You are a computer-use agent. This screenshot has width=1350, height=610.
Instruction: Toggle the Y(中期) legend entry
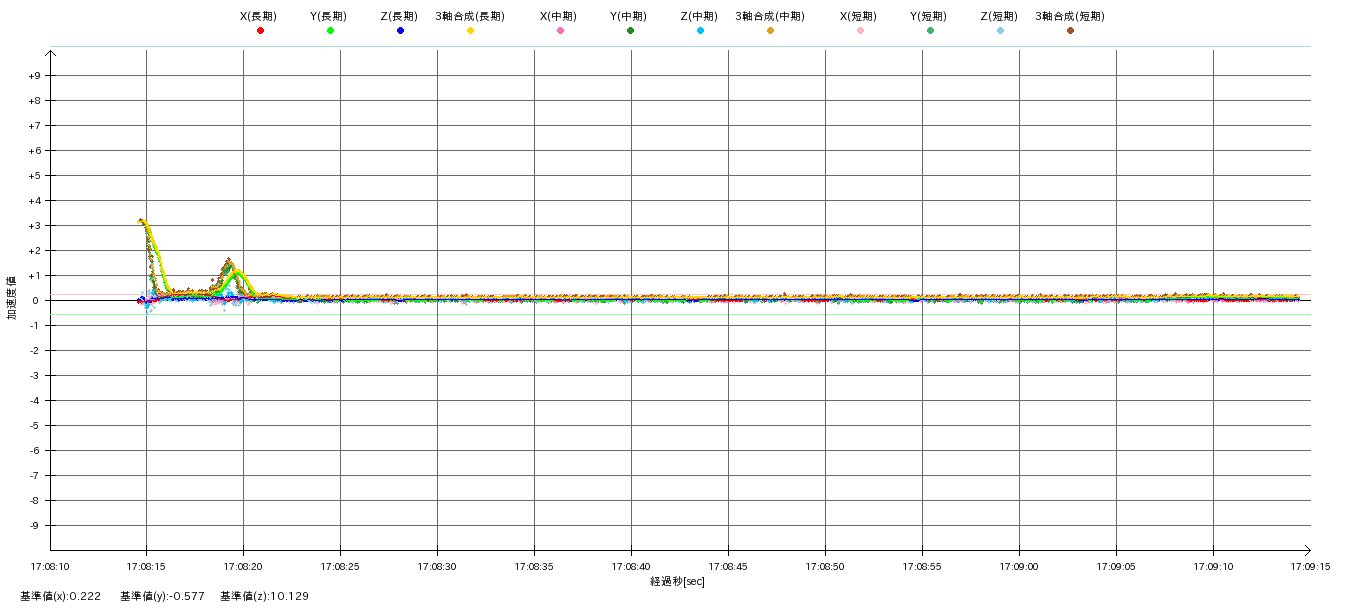630,31
